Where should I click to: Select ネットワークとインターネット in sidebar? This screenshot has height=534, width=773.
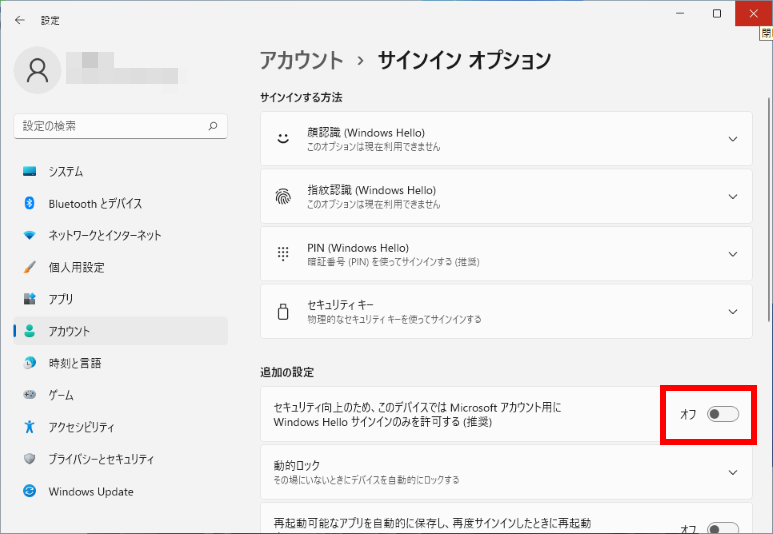[x=121, y=235]
